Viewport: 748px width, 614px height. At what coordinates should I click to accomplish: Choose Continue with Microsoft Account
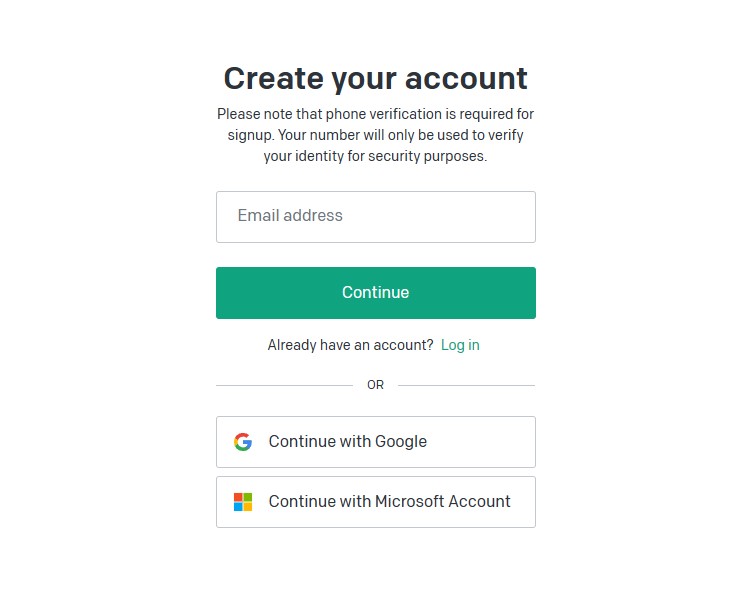(x=375, y=502)
